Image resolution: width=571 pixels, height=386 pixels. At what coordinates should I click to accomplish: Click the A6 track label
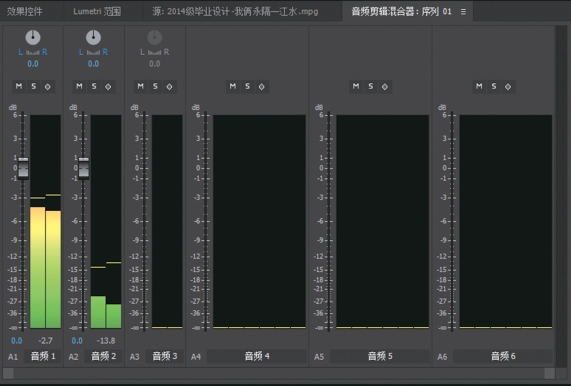[442, 357]
